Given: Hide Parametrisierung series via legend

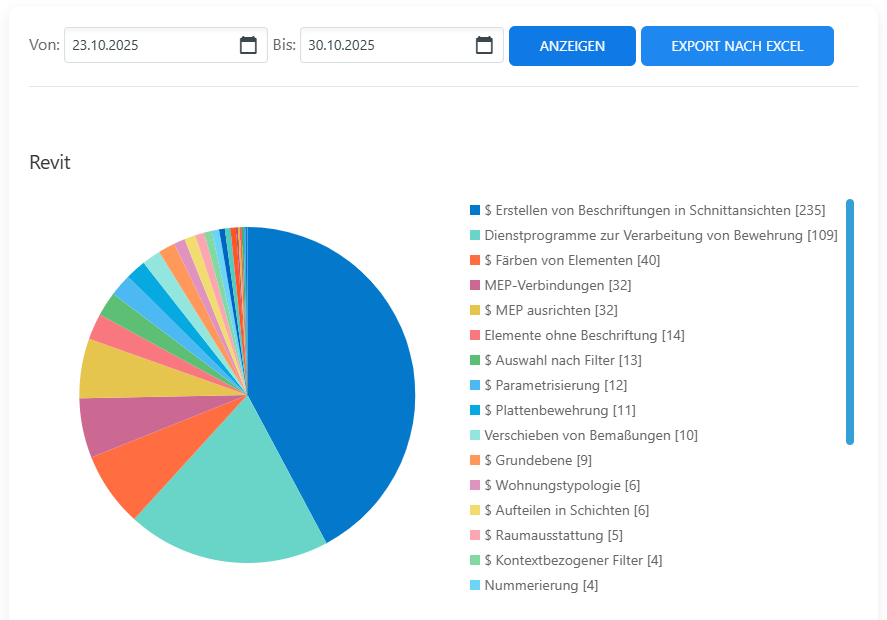Looking at the screenshot, I should [555, 385].
